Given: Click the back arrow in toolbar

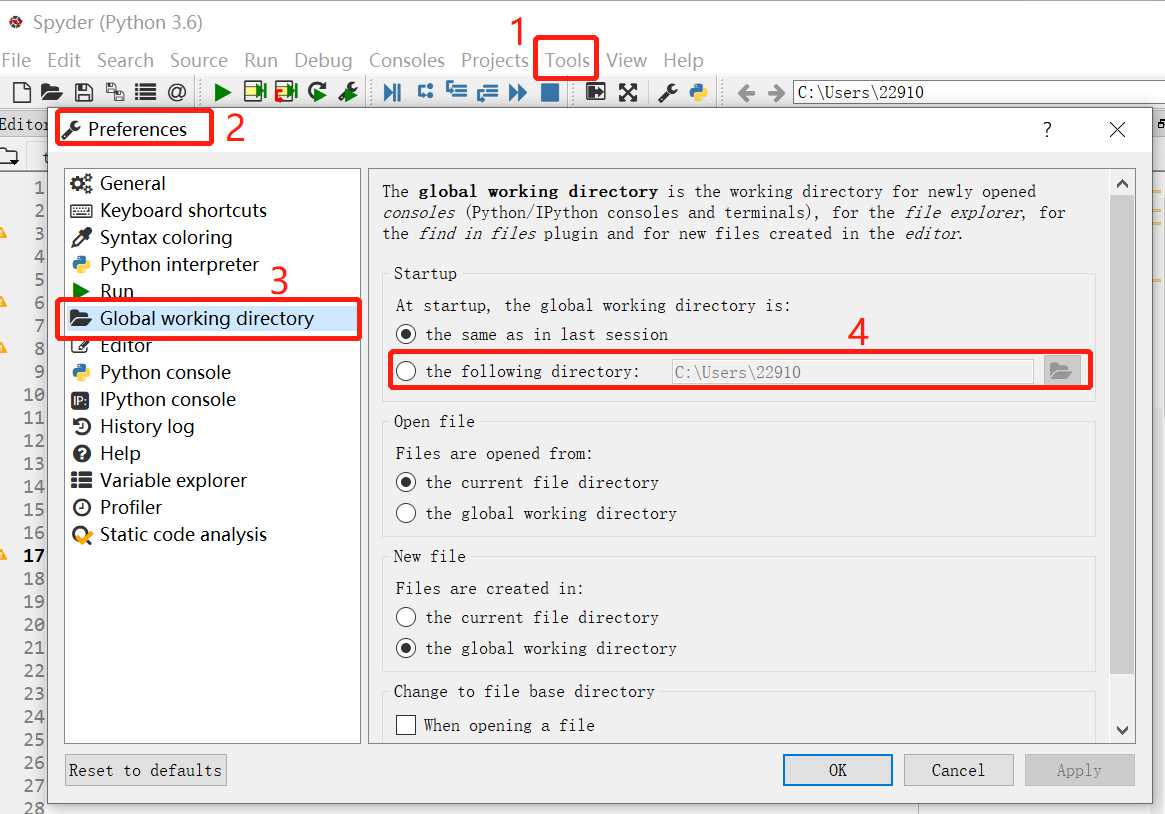Looking at the screenshot, I should (746, 93).
